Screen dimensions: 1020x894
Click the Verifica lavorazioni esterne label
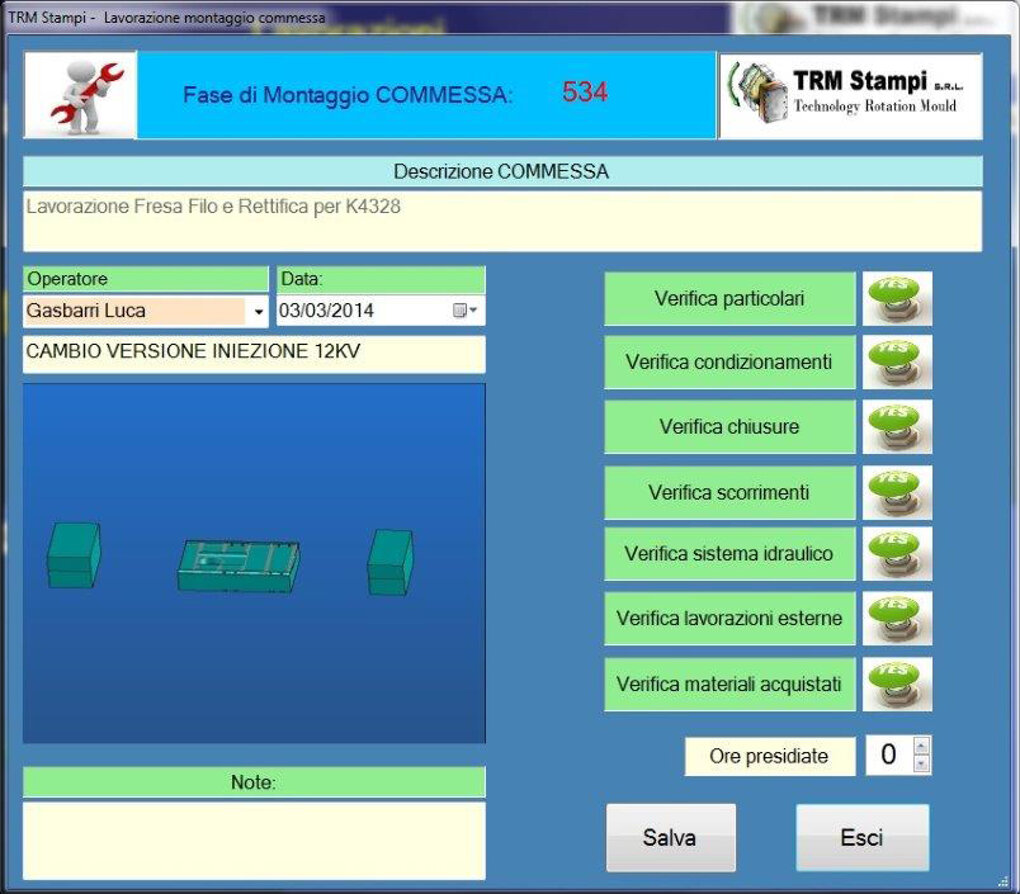tap(729, 618)
